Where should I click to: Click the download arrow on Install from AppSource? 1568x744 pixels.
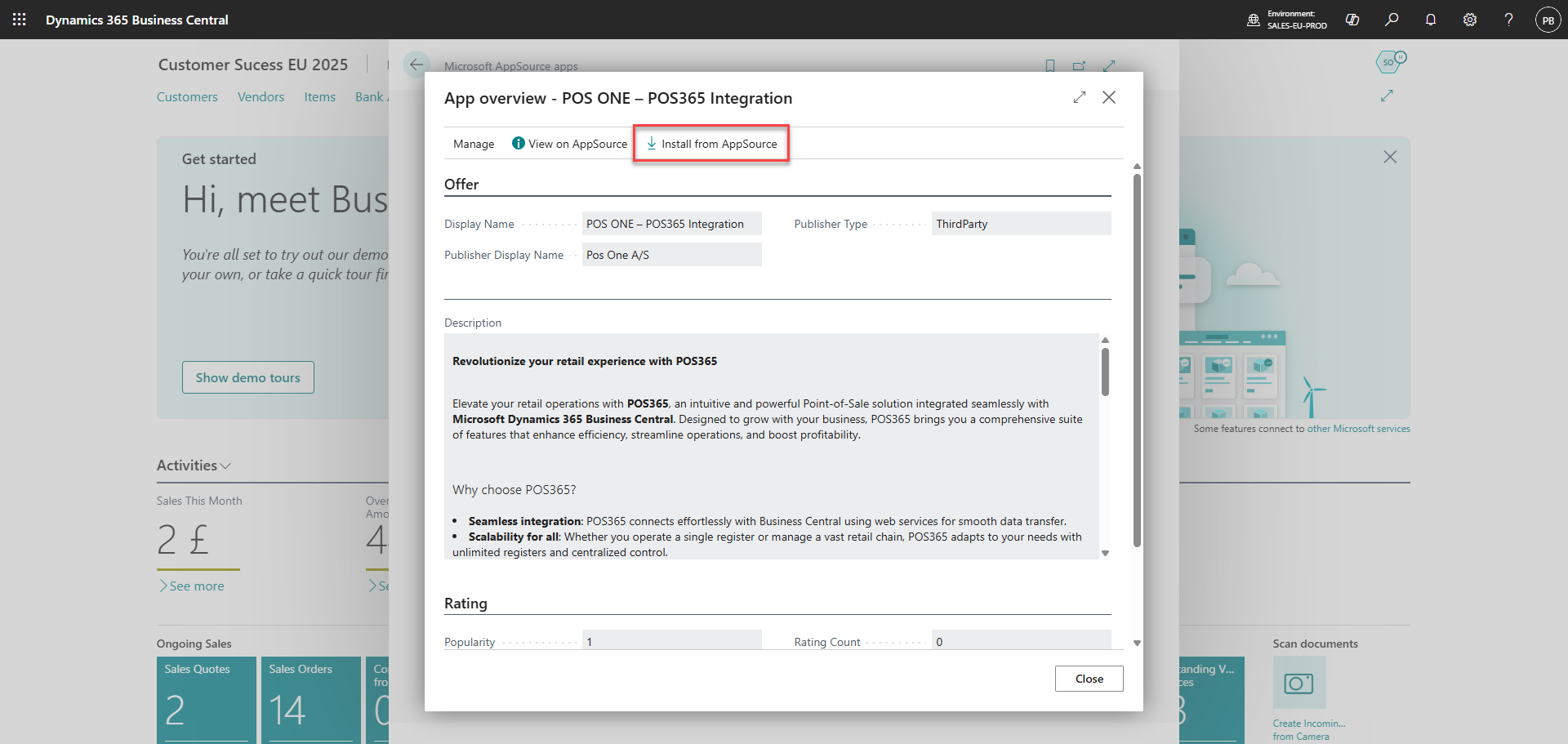pyautogui.click(x=652, y=143)
